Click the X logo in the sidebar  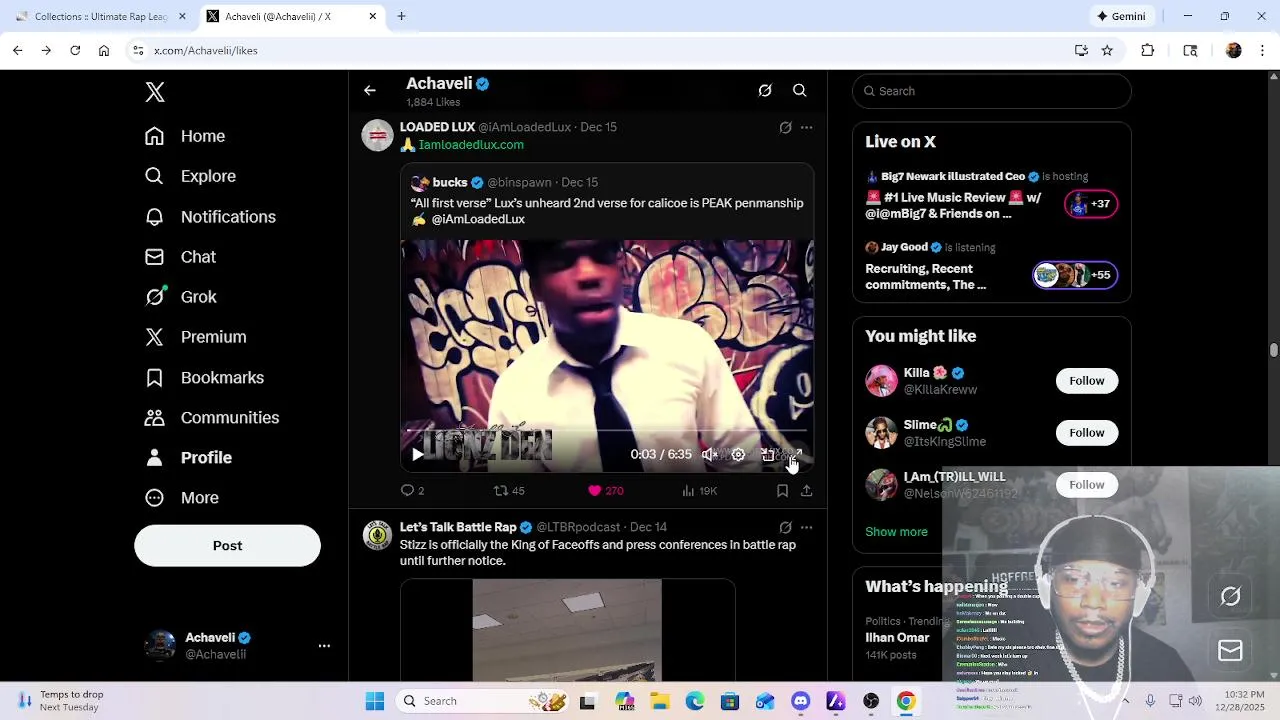pyautogui.click(x=155, y=92)
